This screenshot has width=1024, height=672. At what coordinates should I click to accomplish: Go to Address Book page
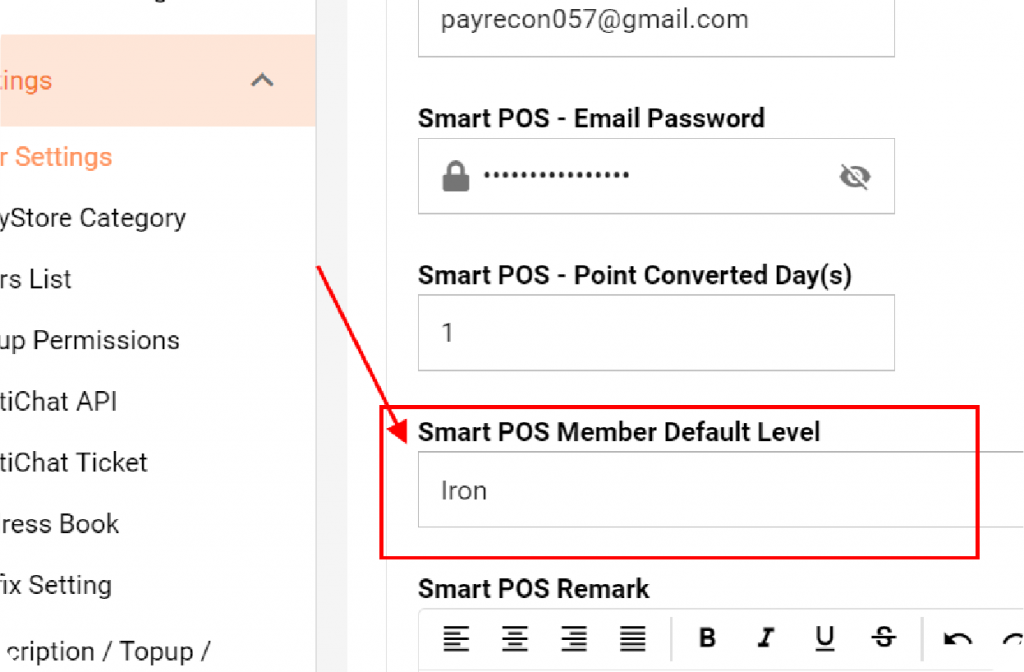point(59,524)
